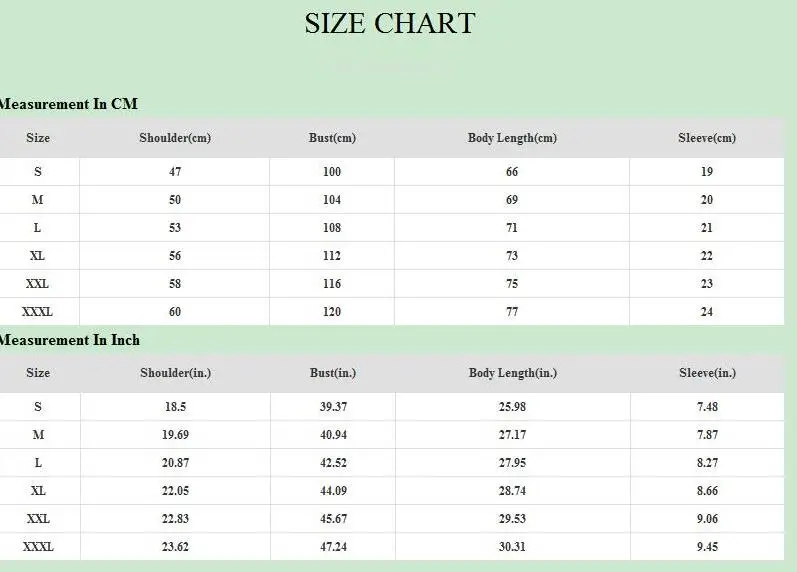This screenshot has width=797, height=572.
Task: Click the Sleeve(in.) column header
Action: 708,373
